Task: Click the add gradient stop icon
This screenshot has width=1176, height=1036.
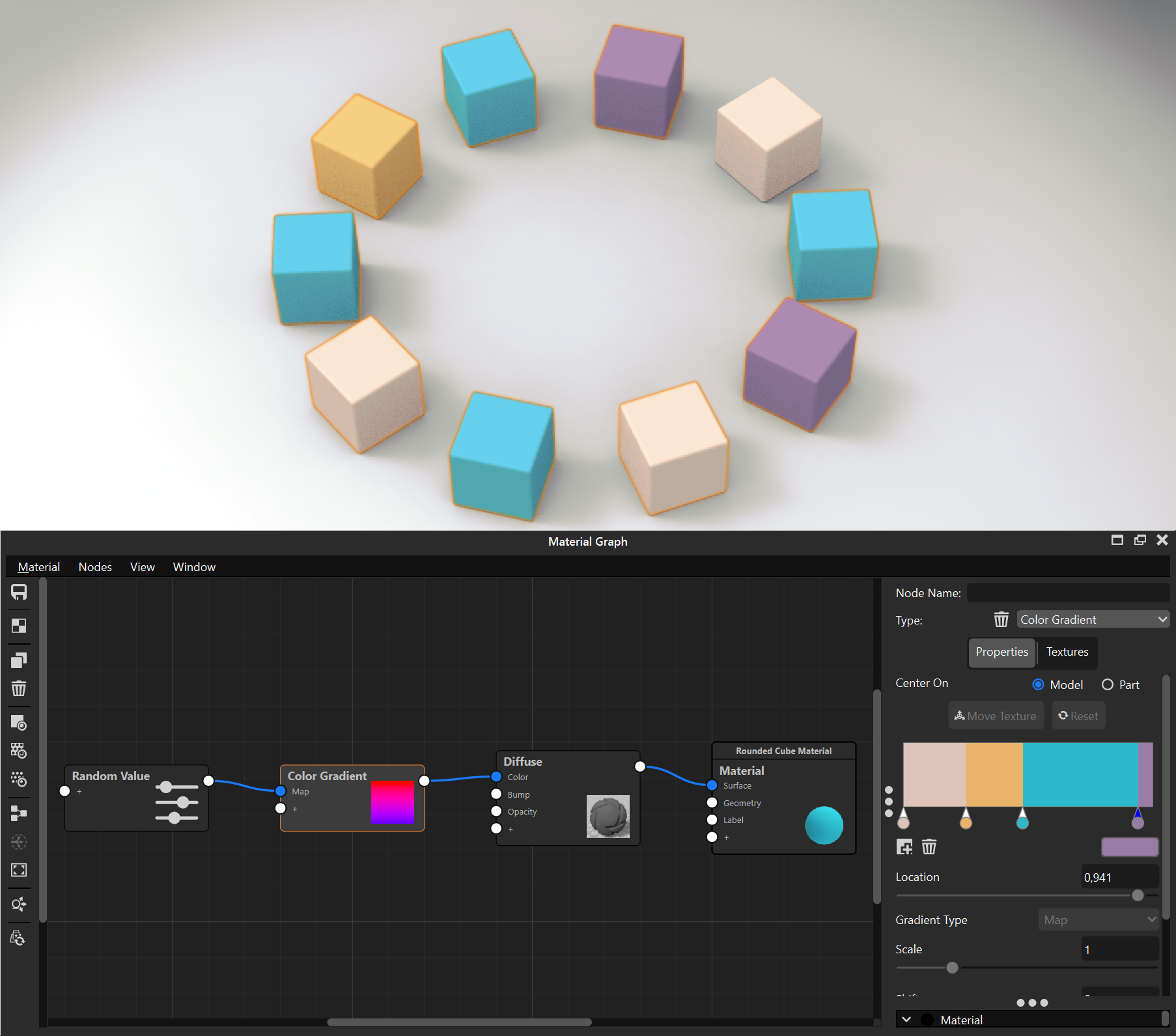Action: pos(904,847)
